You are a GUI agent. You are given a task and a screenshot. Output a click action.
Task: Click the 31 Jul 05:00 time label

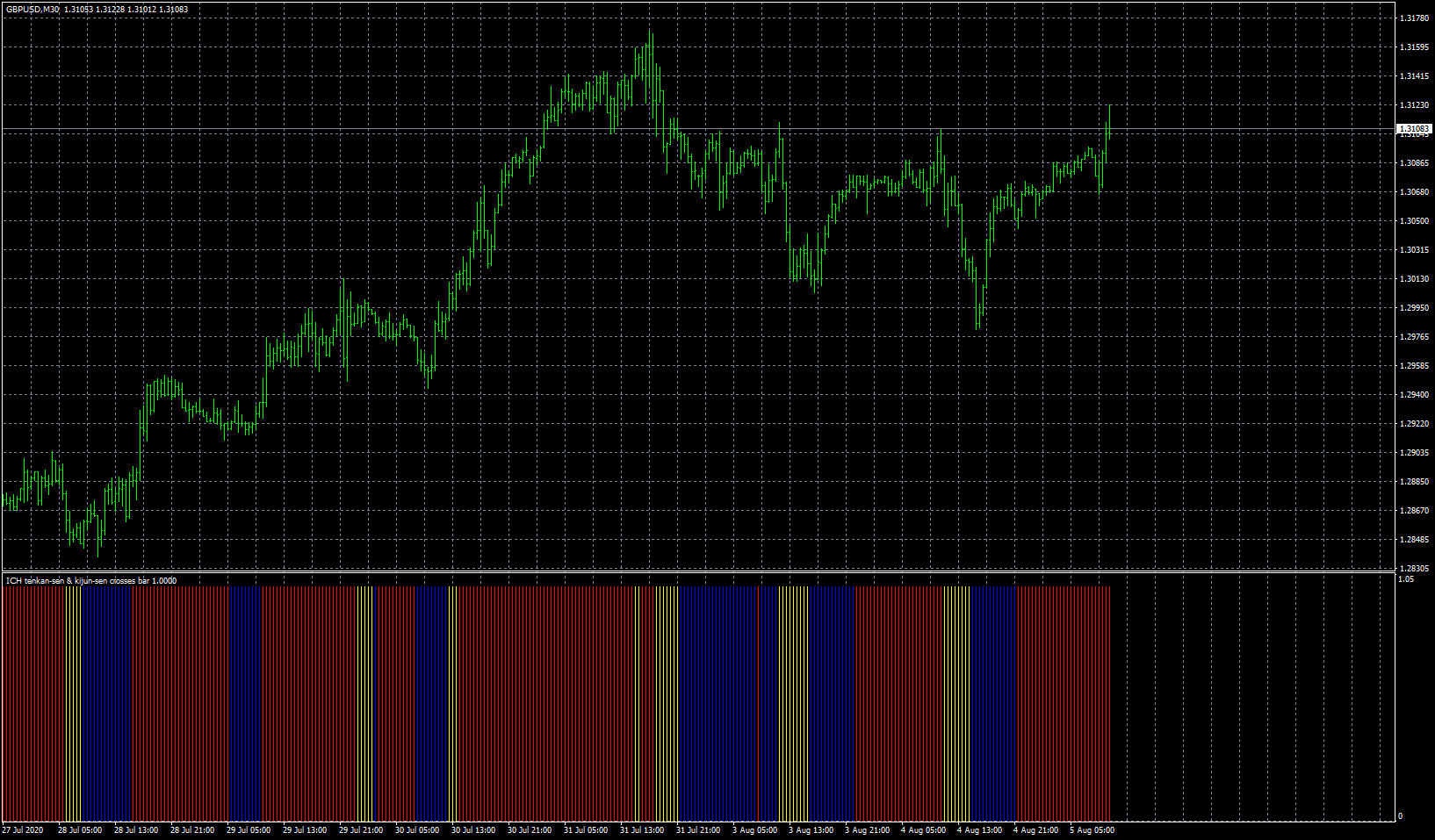[586, 830]
